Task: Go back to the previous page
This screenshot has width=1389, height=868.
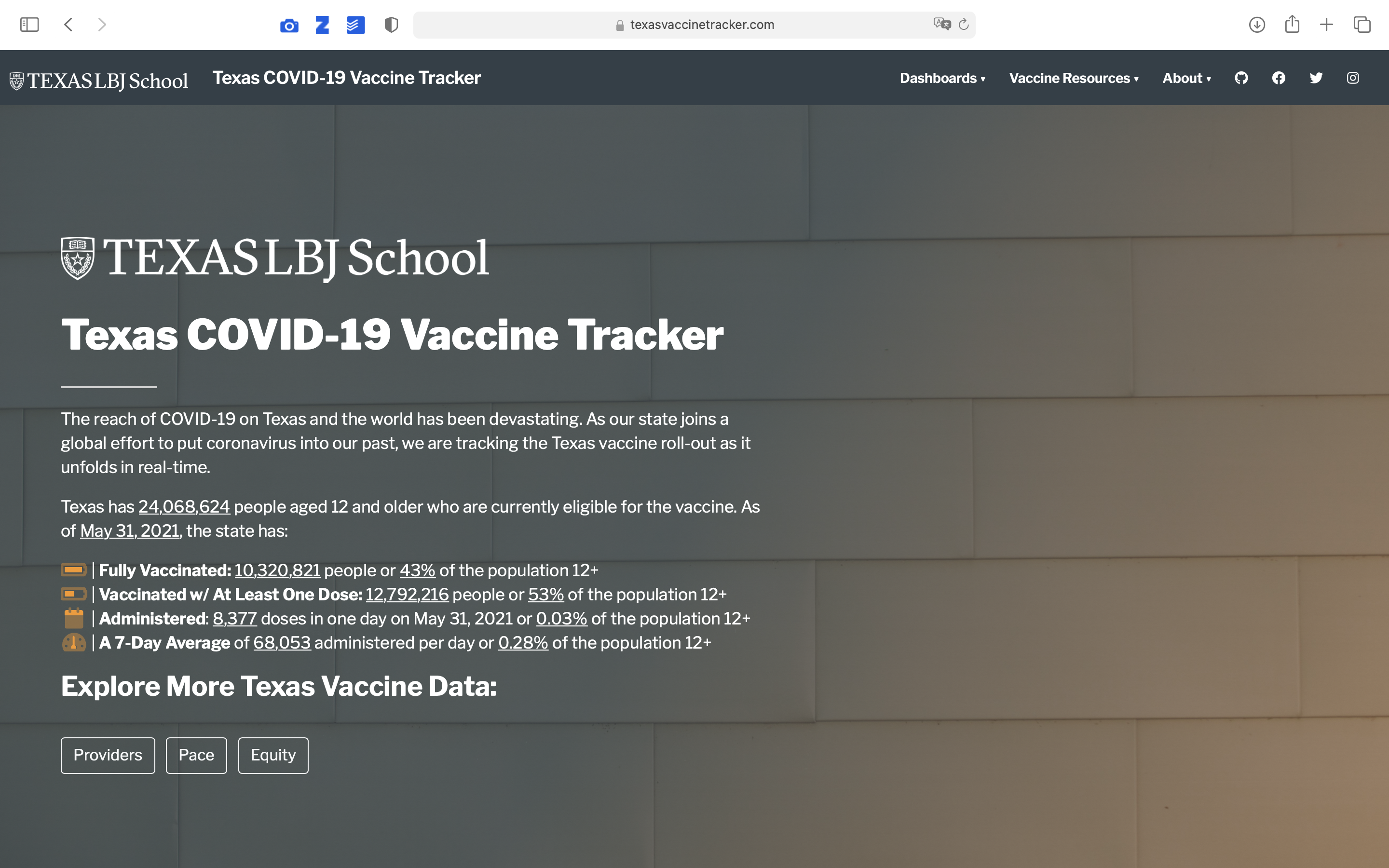Action: (x=68, y=25)
